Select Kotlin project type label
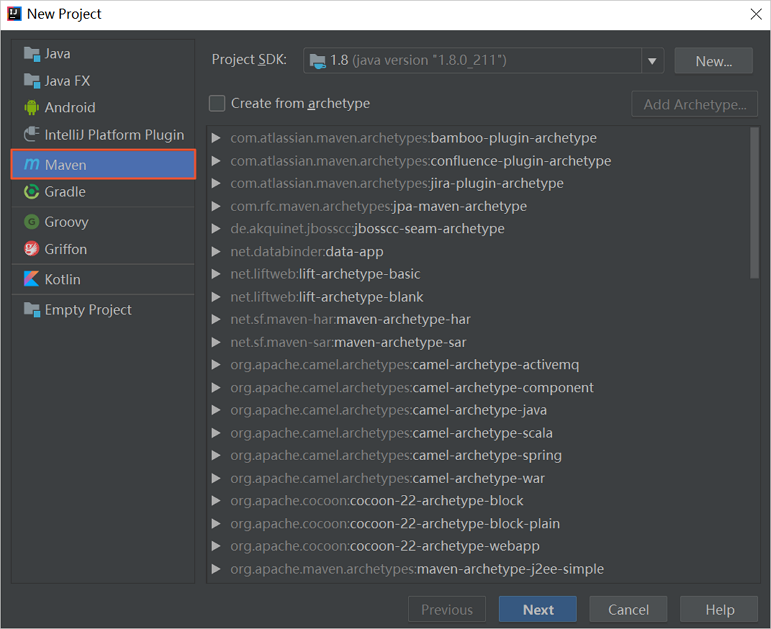Image resolution: width=771 pixels, height=629 pixels. coord(62,279)
